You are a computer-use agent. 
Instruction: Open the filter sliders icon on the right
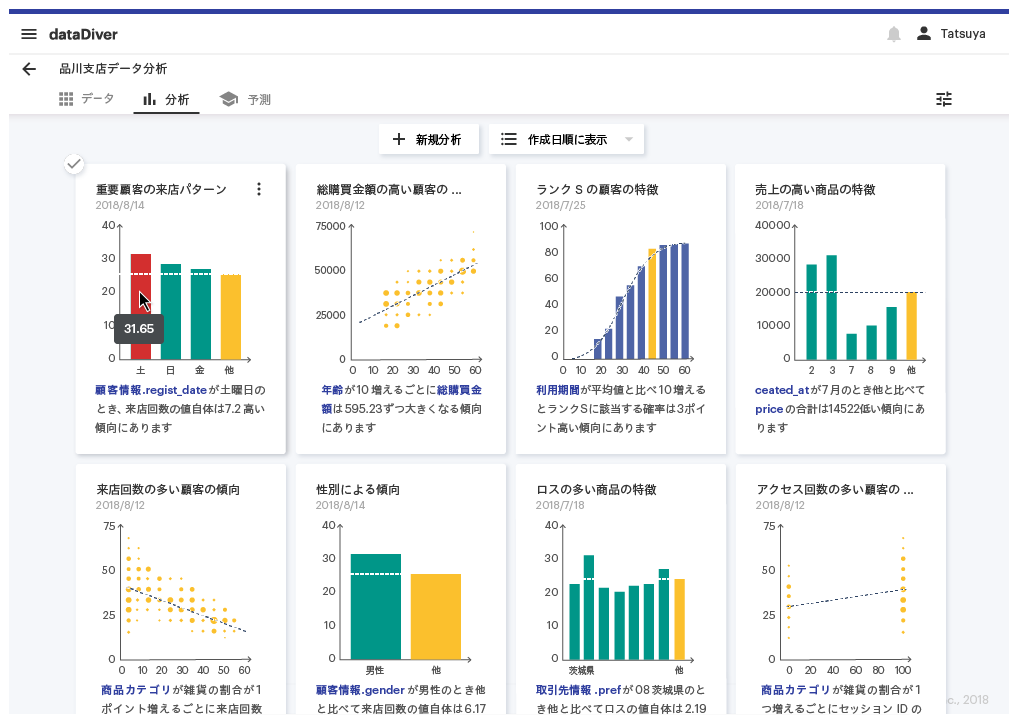coord(943,99)
